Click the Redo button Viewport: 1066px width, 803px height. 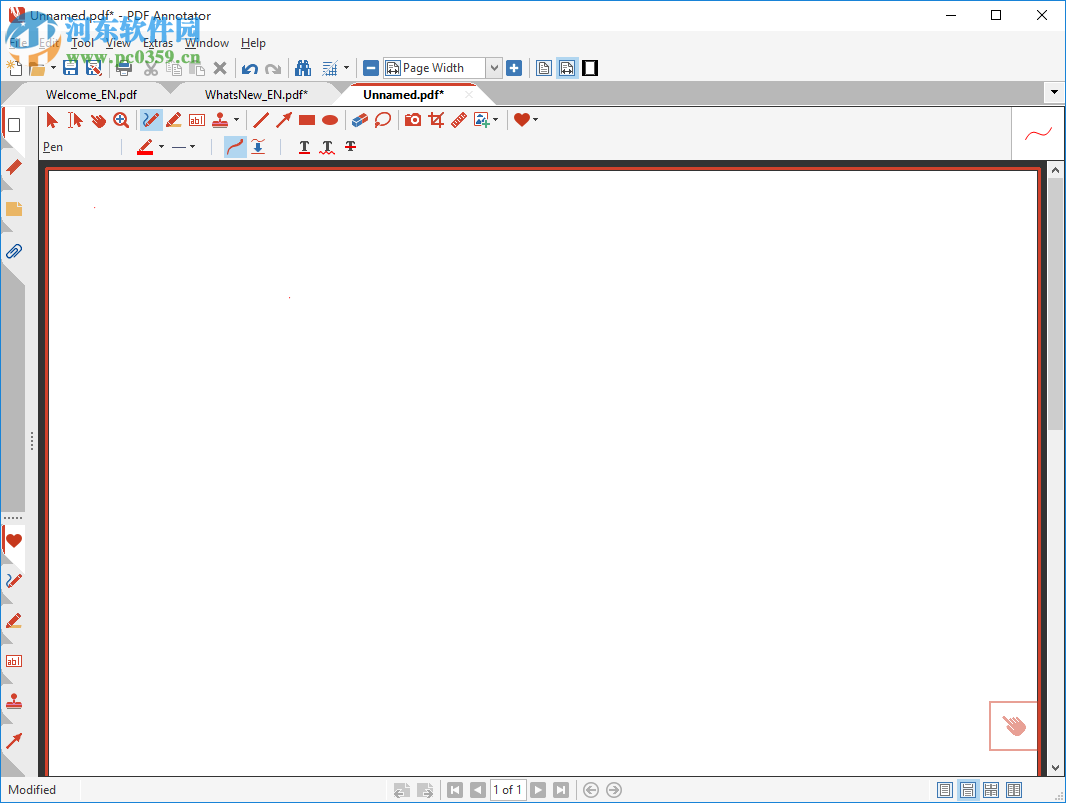point(271,67)
